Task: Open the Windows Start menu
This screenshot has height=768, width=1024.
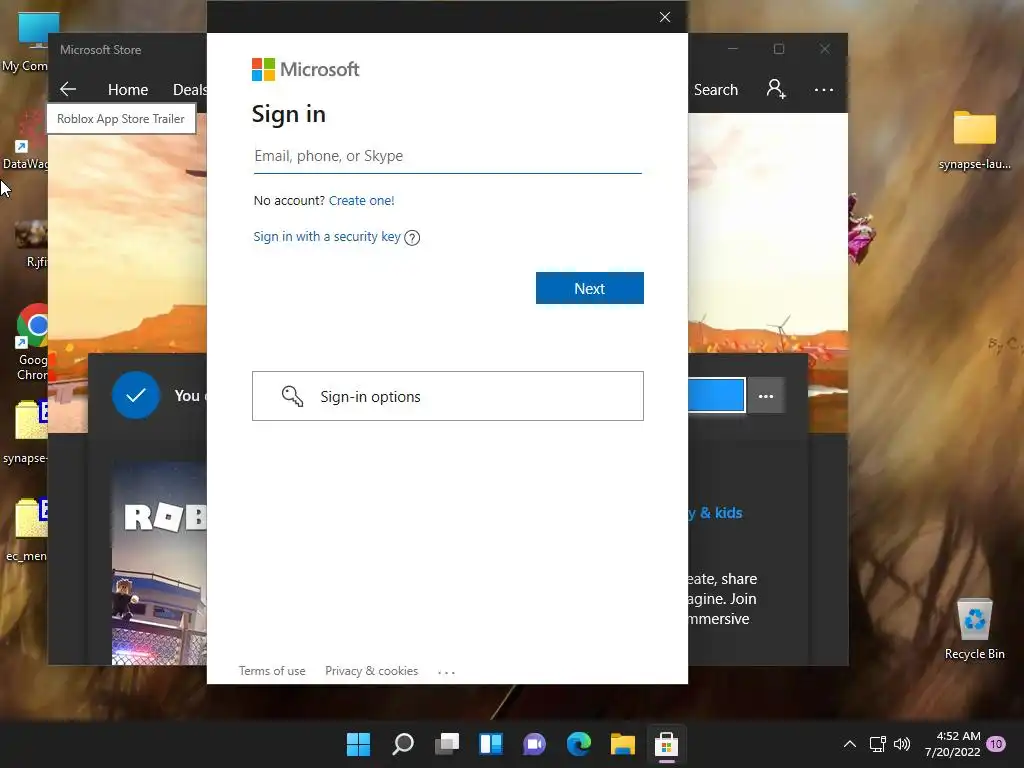Action: 358,744
